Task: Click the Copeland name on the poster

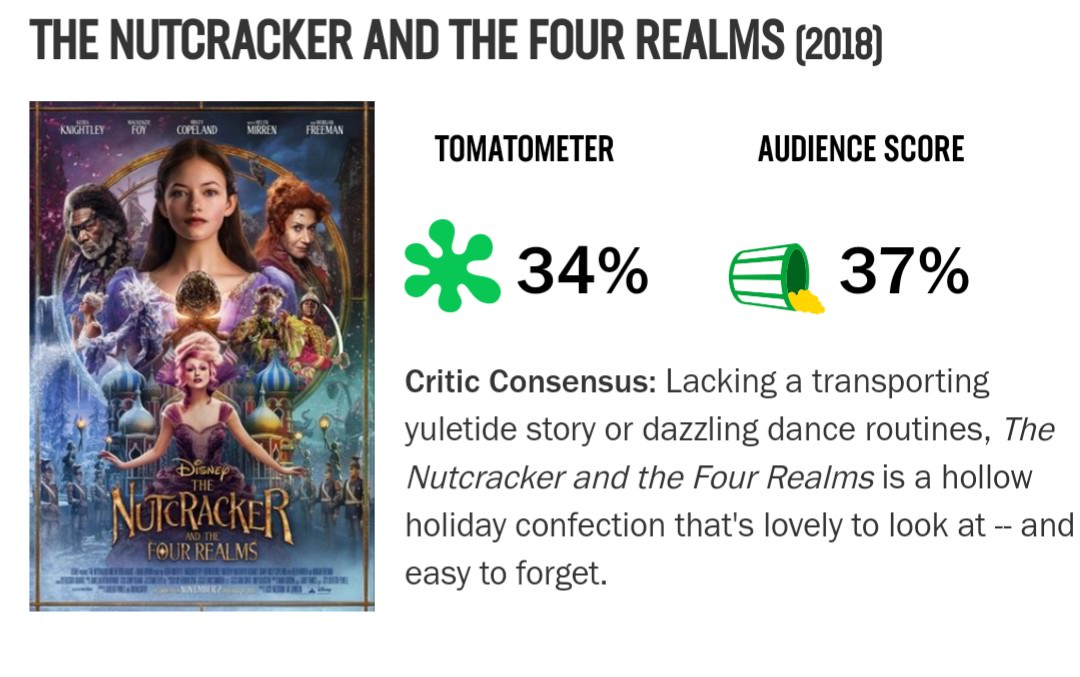Action: tap(196, 129)
